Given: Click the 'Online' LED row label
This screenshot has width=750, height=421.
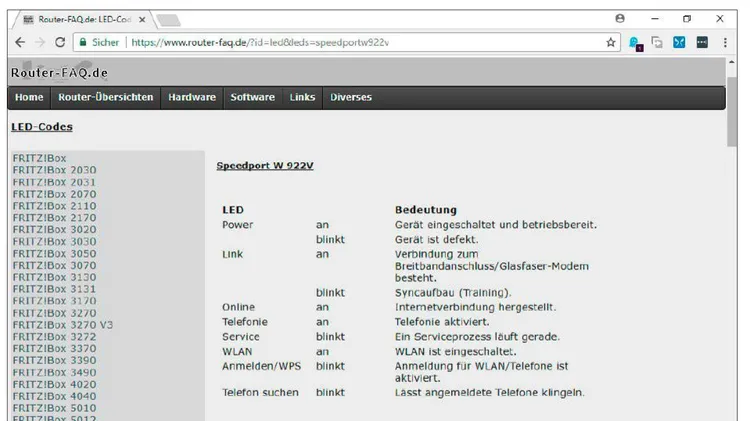Looking at the screenshot, I should [238, 307].
